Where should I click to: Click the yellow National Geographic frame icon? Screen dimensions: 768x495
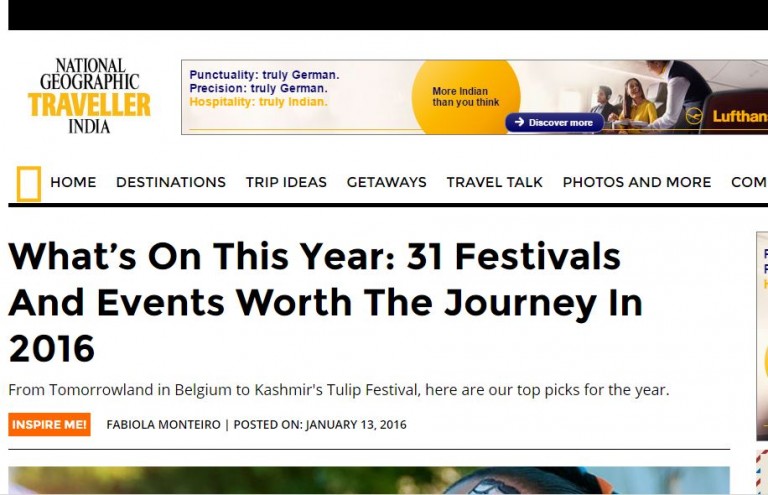click(29, 183)
